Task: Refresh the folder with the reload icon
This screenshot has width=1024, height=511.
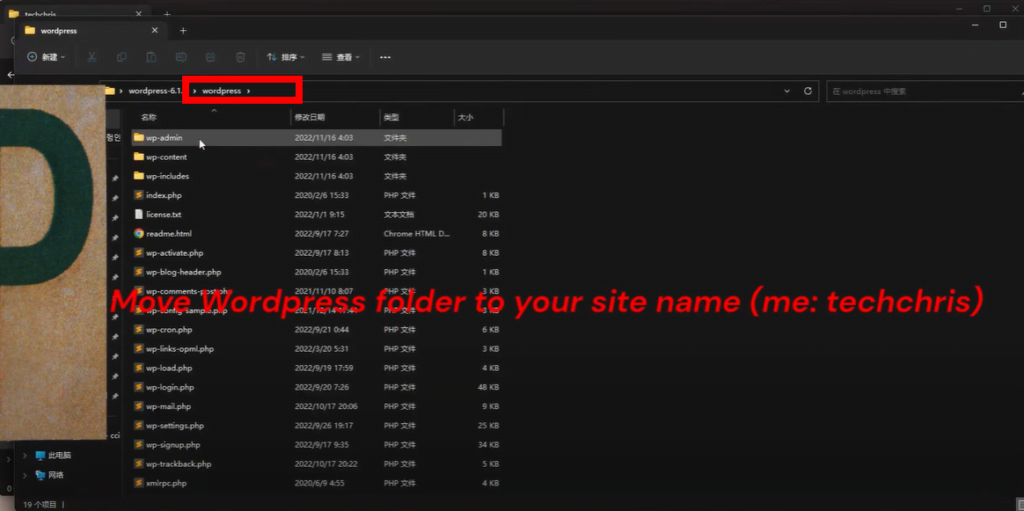Action: click(x=808, y=91)
